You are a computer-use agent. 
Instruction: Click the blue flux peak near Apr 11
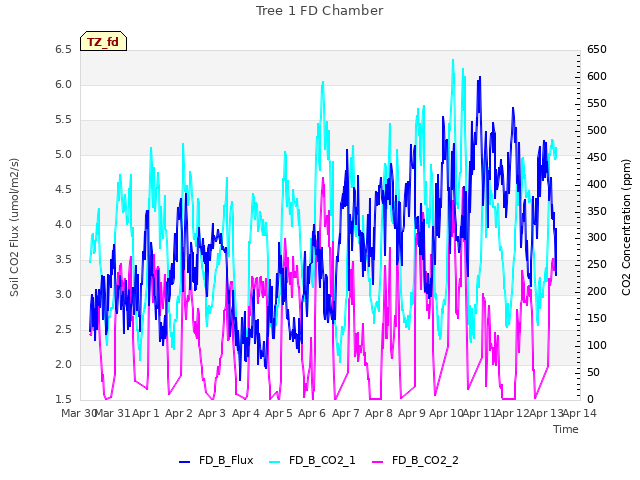pyautogui.click(x=480, y=77)
